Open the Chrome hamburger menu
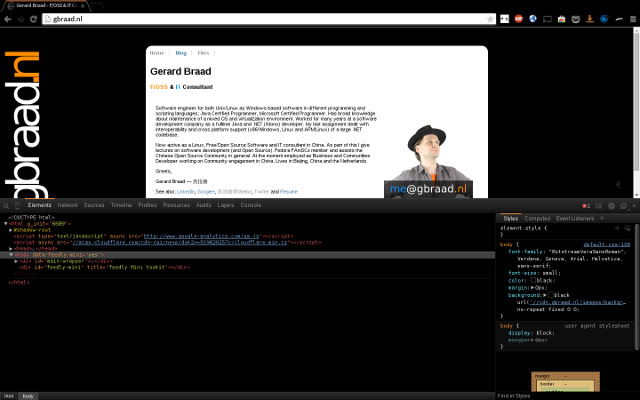This screenshot has height=400, width=640. coord(633,19)
